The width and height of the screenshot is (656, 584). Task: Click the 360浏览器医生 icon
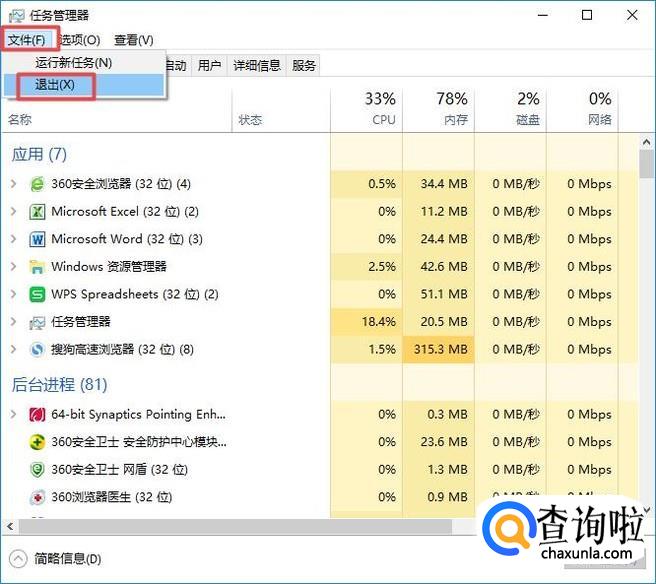click(37, 497)
